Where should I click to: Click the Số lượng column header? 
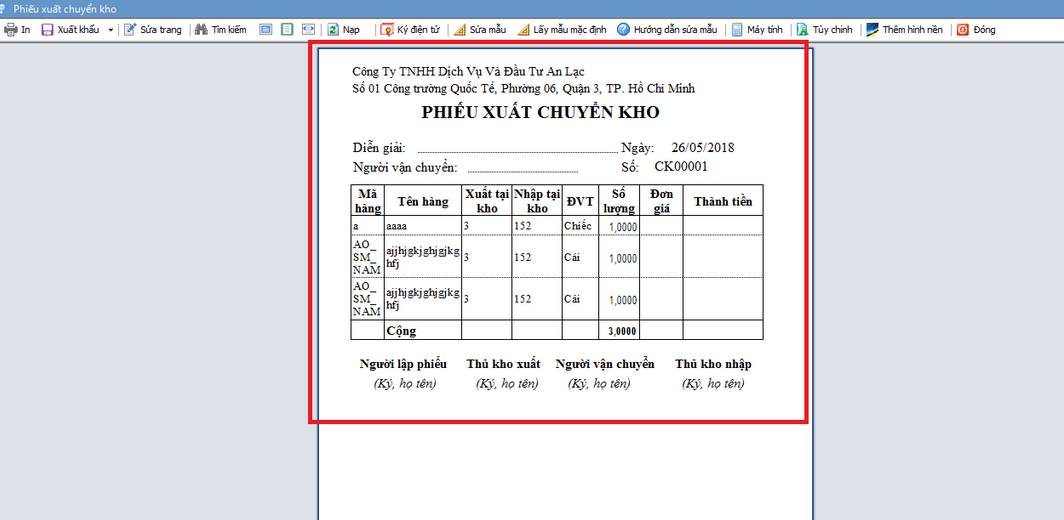click(619, 200)
